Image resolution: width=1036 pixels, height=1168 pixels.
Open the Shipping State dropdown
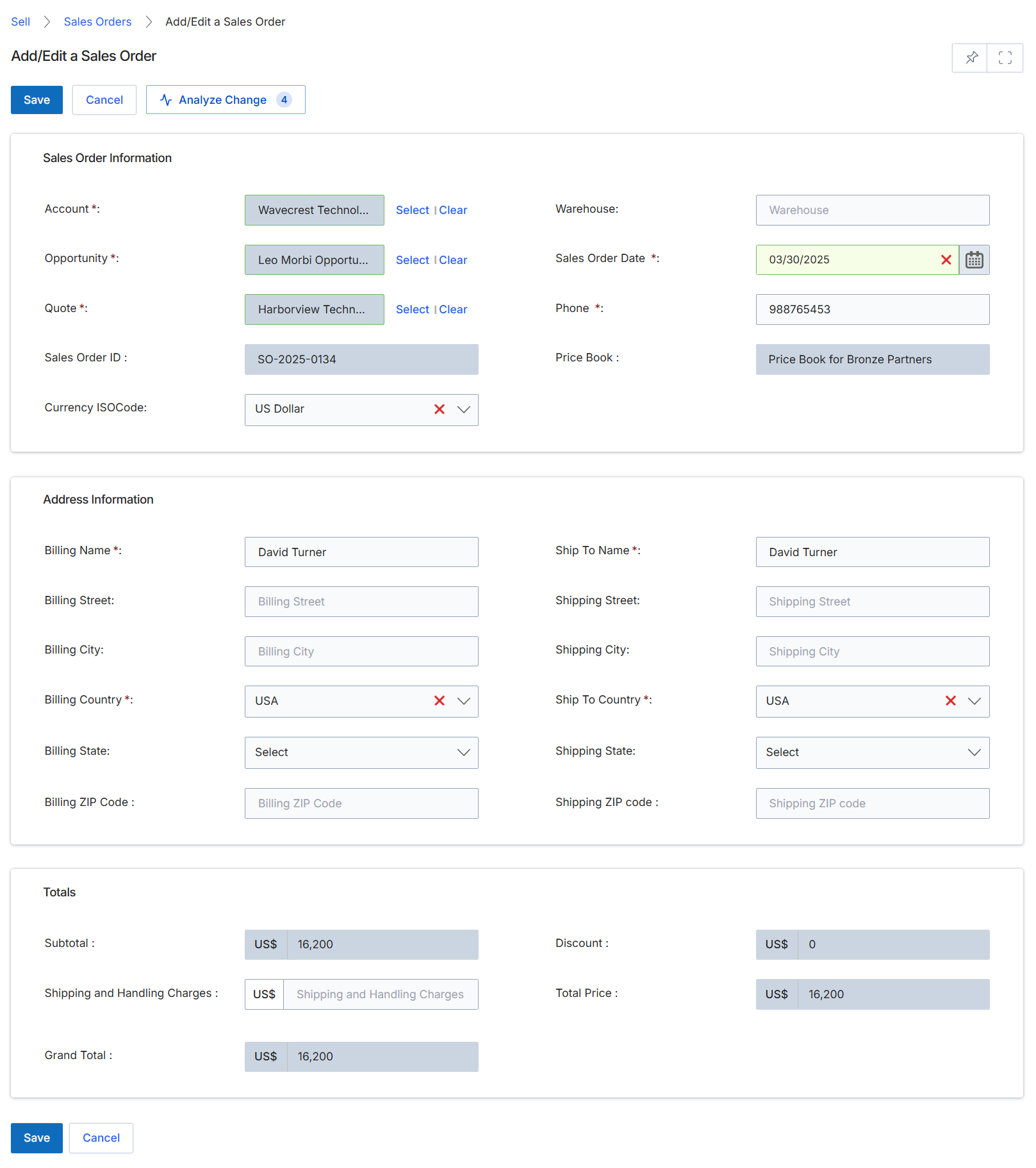tap(873, 753)
